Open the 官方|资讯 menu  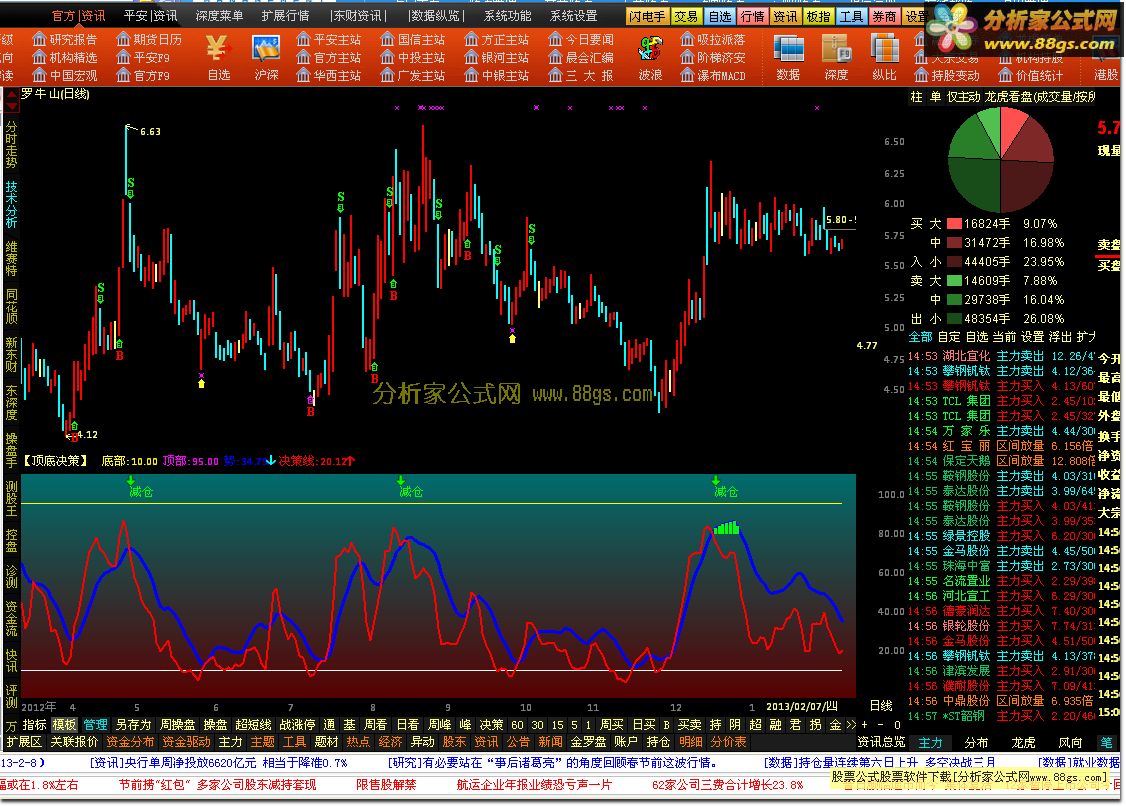pyautogui.click(x=78, y=15)
